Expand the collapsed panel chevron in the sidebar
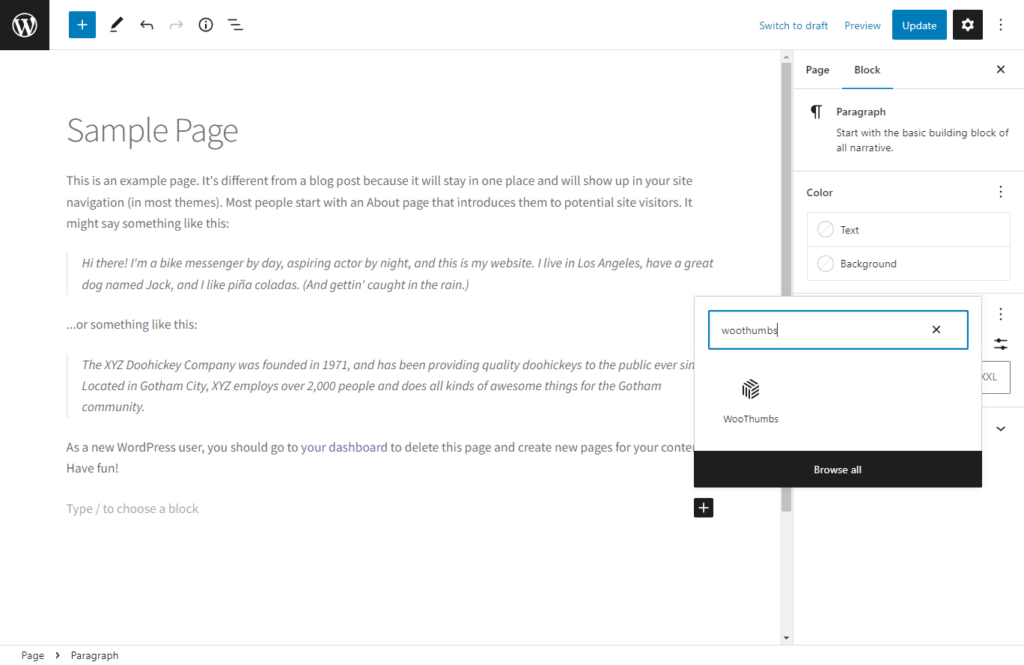 [x=1000, y=427]
